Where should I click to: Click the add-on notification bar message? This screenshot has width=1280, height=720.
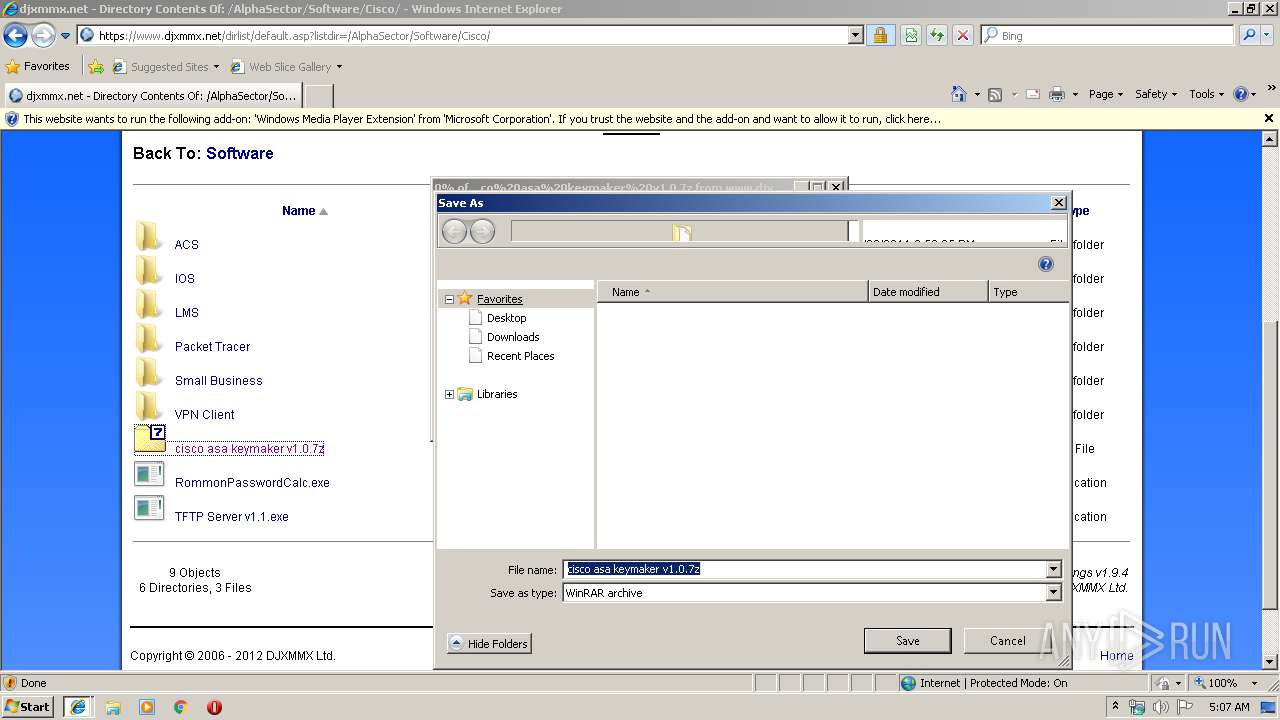point(482,119)
